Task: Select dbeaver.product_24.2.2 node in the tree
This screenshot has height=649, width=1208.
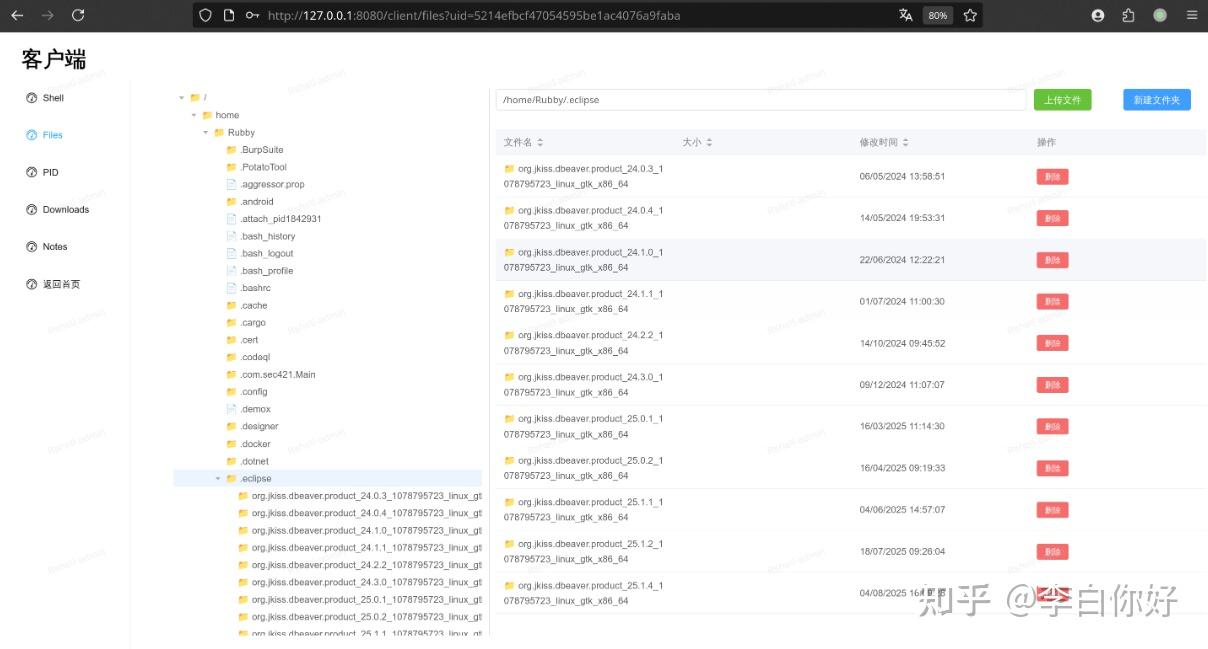Action: click(366, 565)
